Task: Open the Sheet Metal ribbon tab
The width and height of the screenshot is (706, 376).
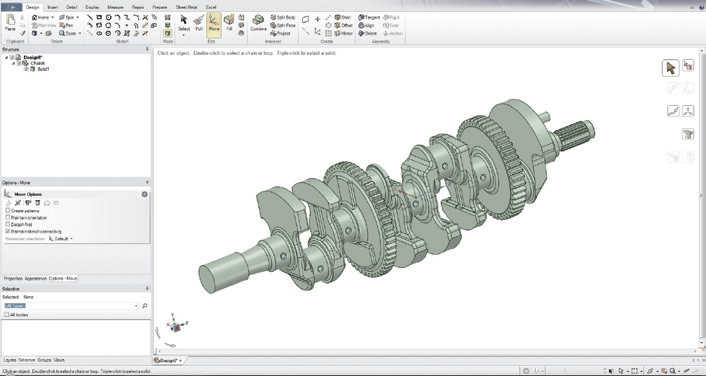Action: 186,7
